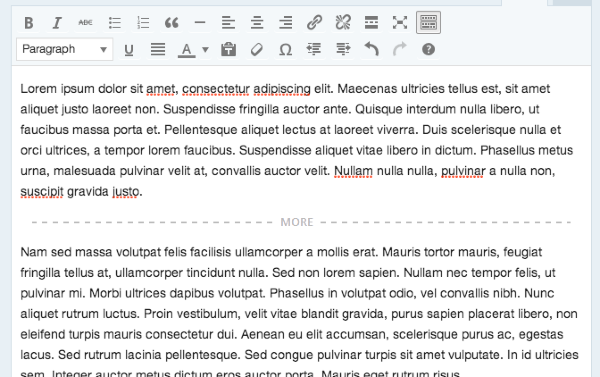Insert a numbered list
Screen dimensions: 600x377
coord(143,23)
